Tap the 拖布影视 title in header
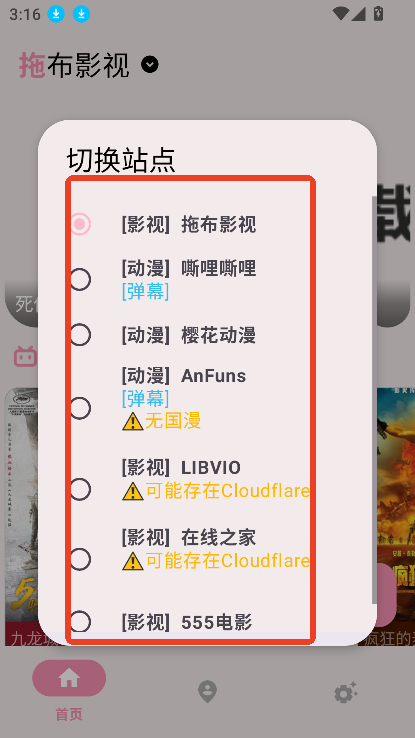415x738 pixels. point(74,65)
